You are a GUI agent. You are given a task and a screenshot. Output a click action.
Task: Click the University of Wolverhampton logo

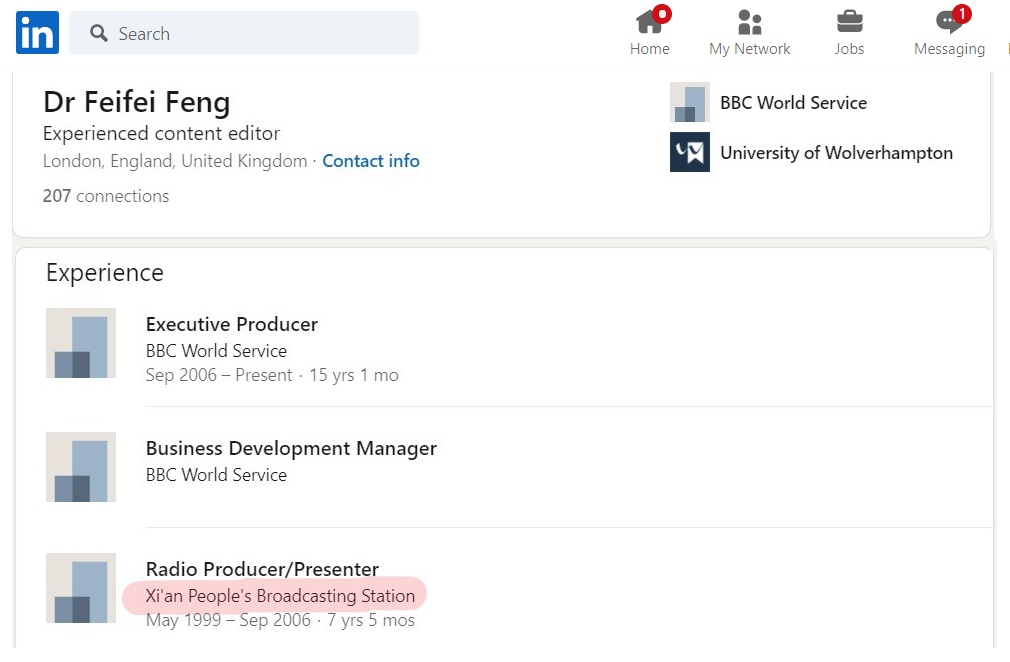(690, 152)
